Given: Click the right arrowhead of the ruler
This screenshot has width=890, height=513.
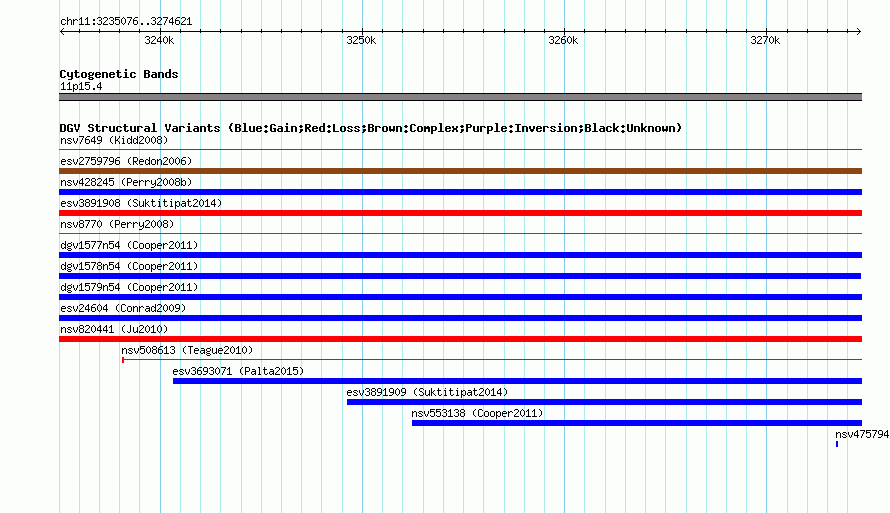Looking at the screenshot, I should [859, 31].
